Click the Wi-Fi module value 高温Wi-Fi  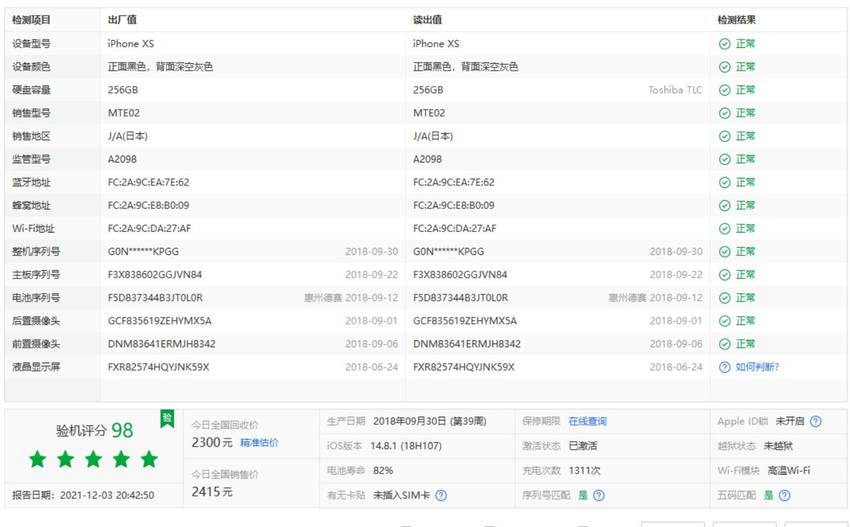[x=789, y=471]
